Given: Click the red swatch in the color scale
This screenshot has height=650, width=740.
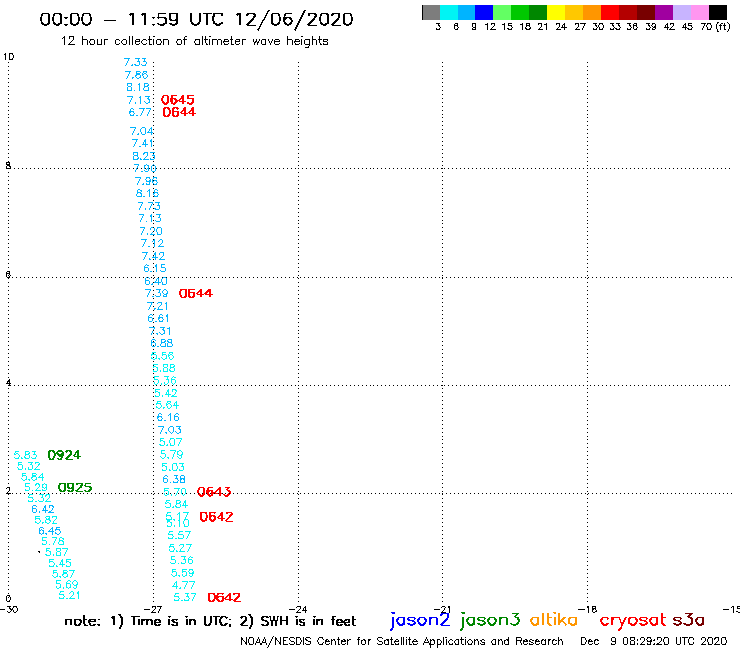Looking at the screenshot, I should 610,12.
